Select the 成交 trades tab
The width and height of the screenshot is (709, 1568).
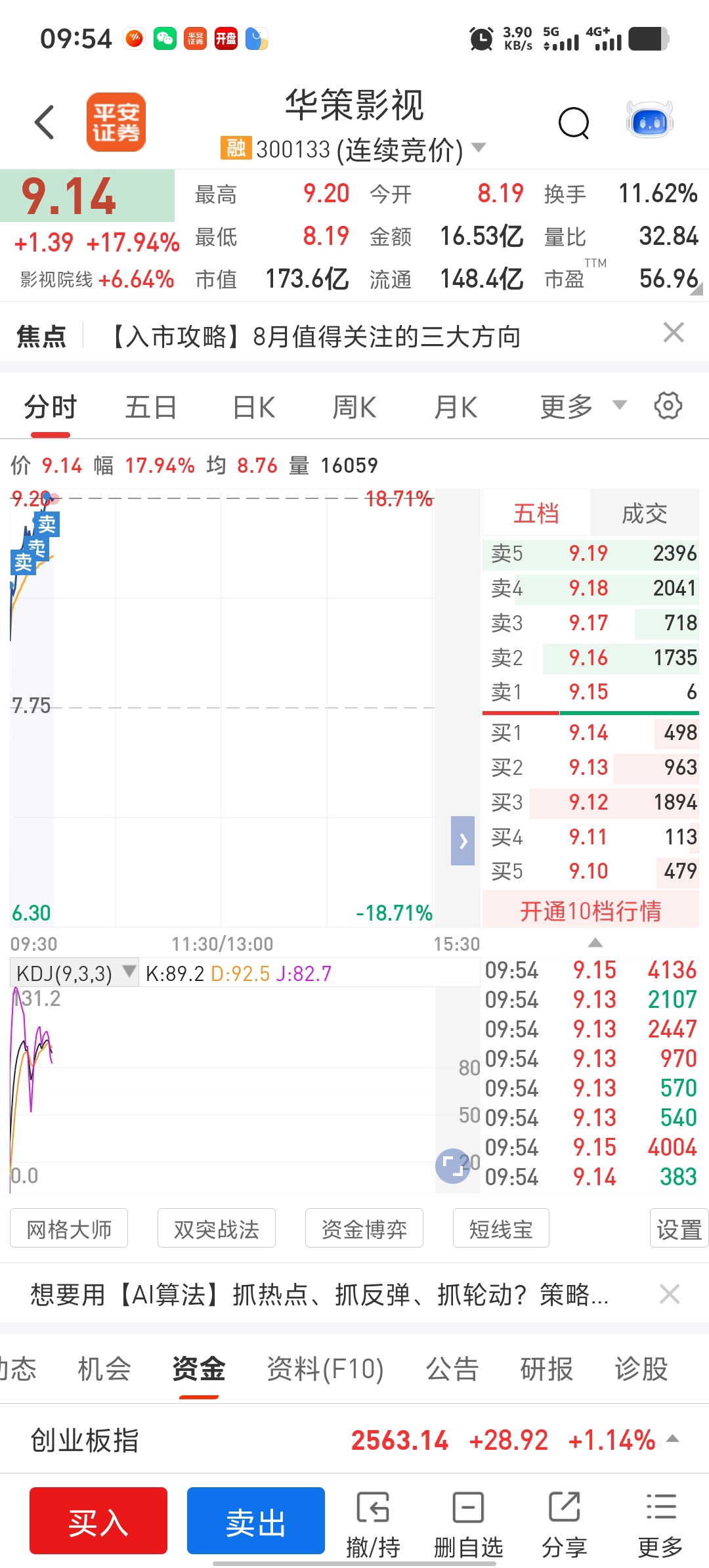pyautogui.click(x=645, y=513)
